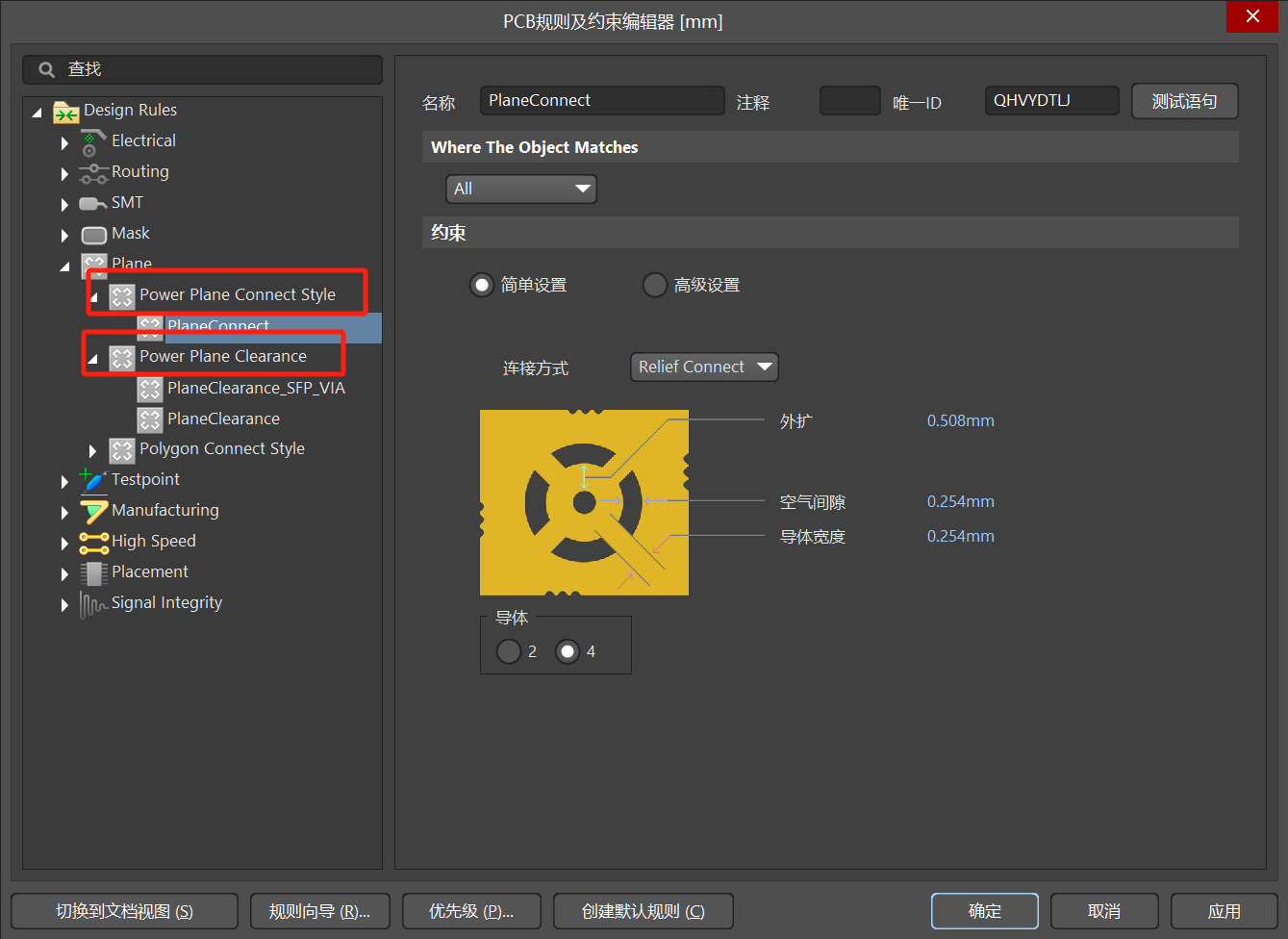Expand the High Speed rules node
This screenshot has width=1288, height=939.
point(64,544)
